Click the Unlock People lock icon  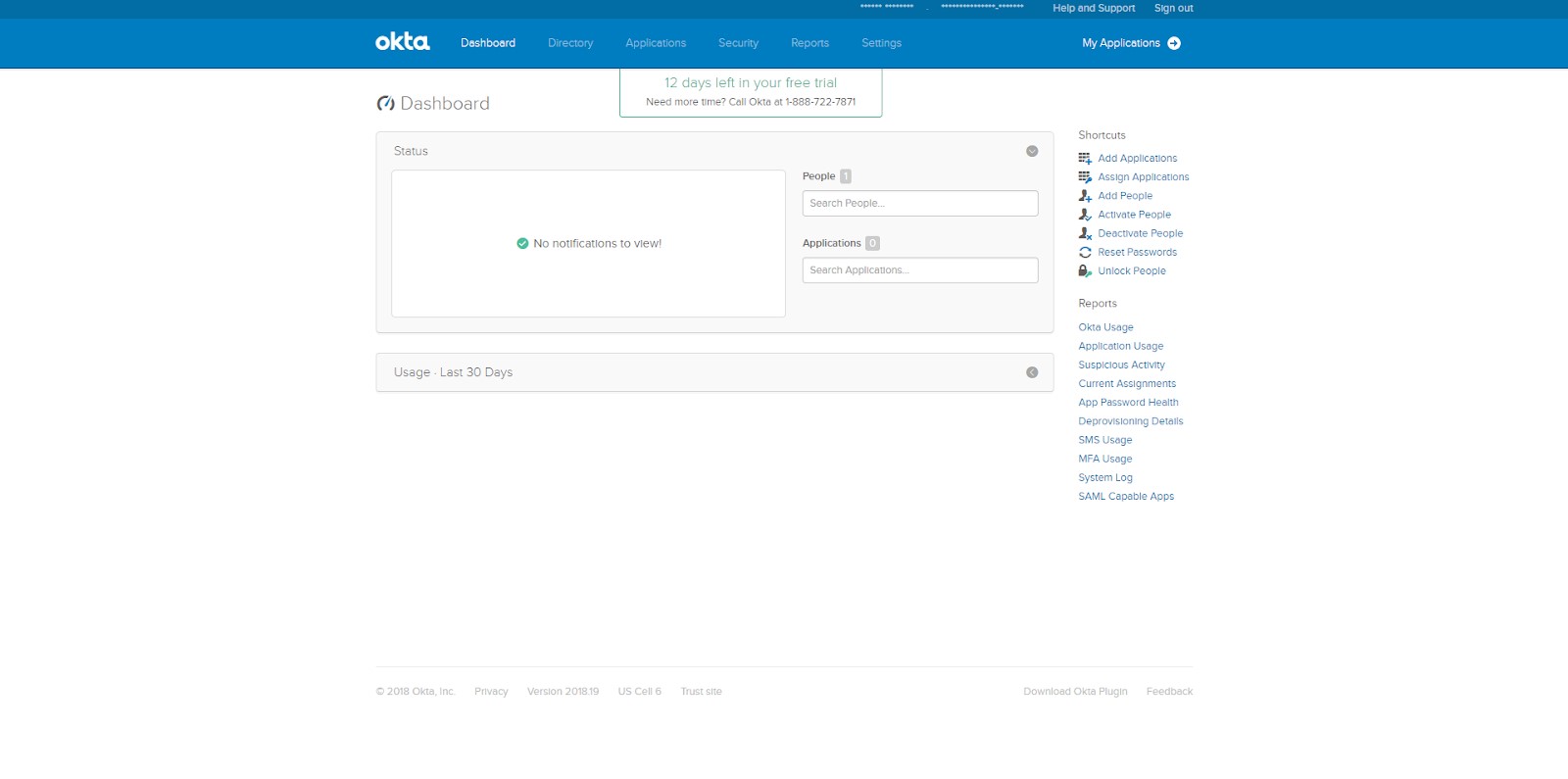[x=1085, y=271]
